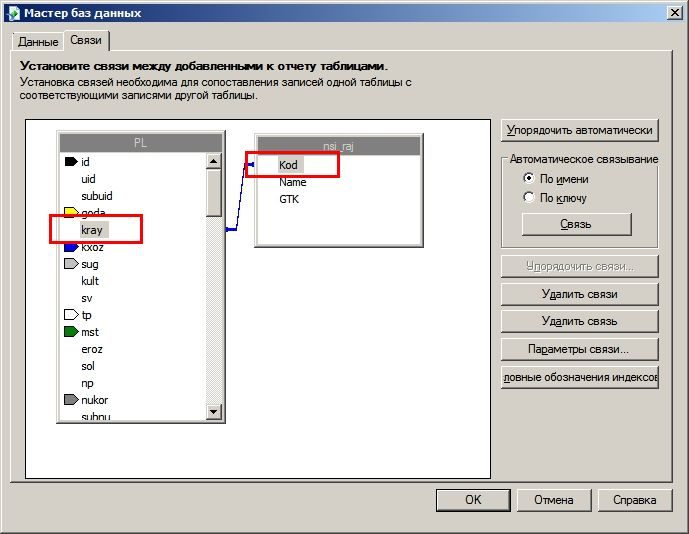Click the dark gray index marker beside nukor

pyautogui.click(x=71, y=400)
